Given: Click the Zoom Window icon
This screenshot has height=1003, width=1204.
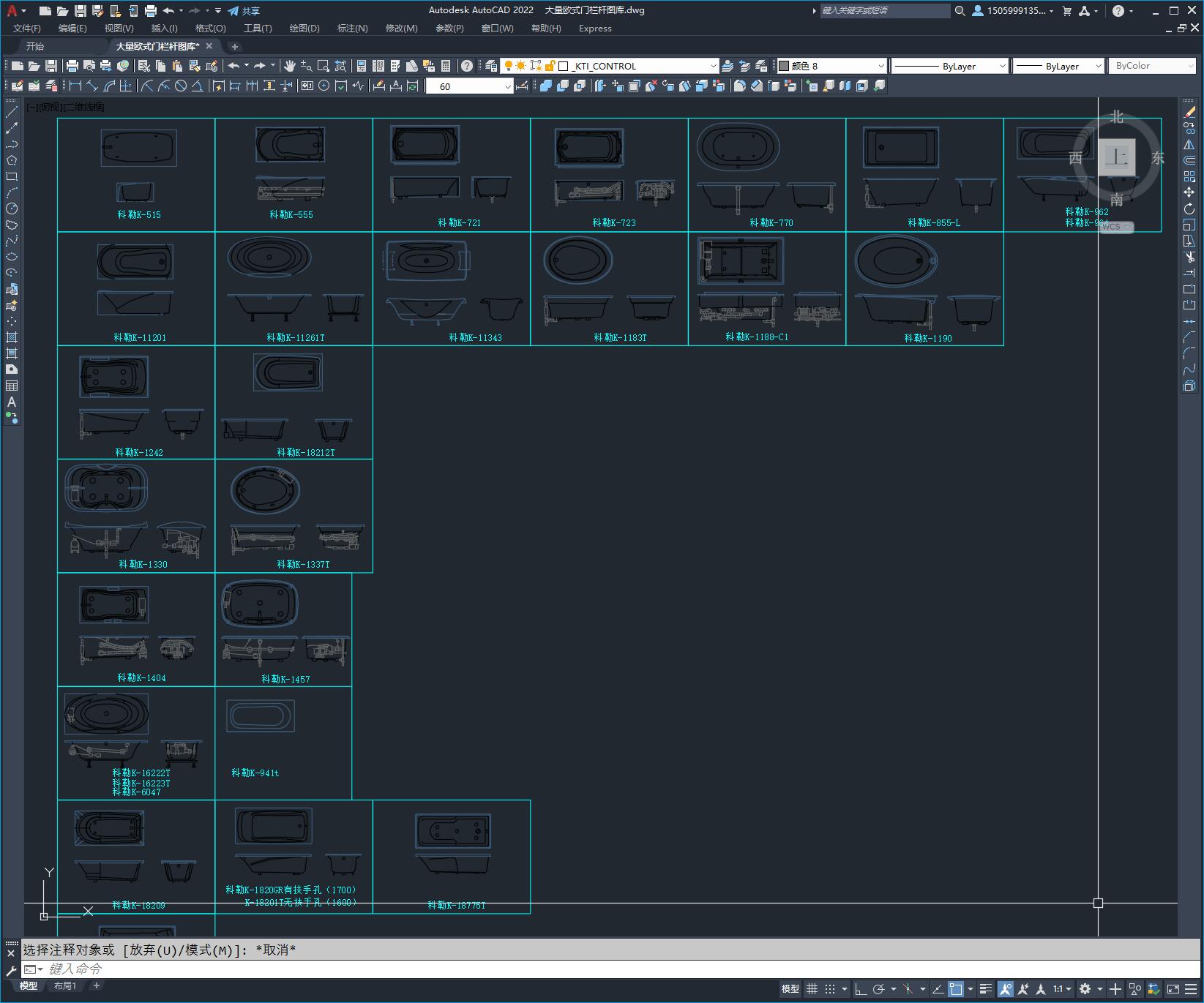Looking at the screenshot, I should [323, 66].
